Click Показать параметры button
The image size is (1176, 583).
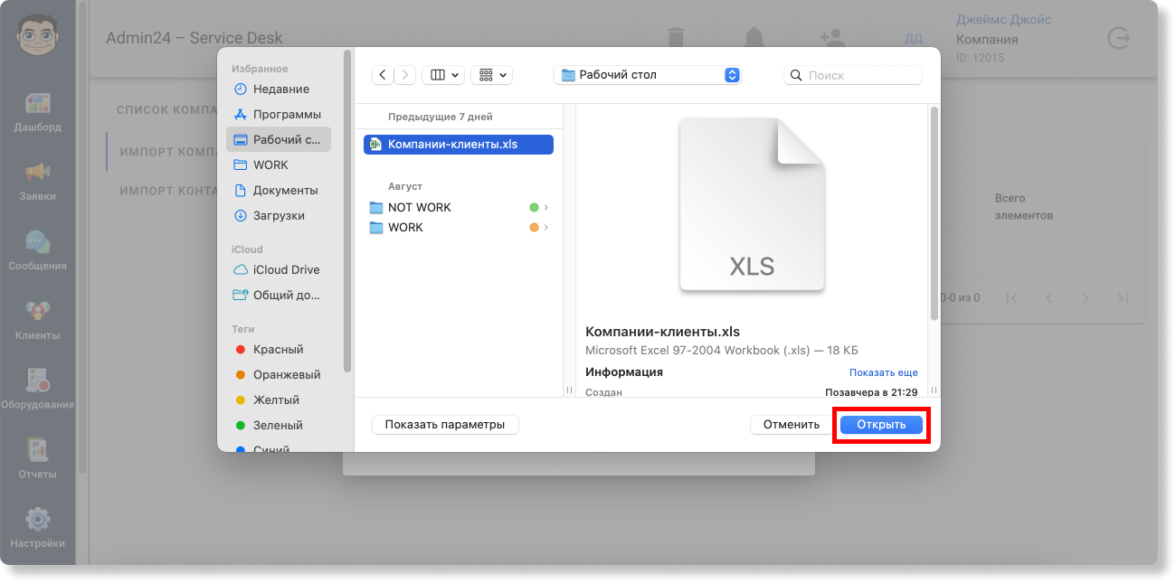coord(446,425)
